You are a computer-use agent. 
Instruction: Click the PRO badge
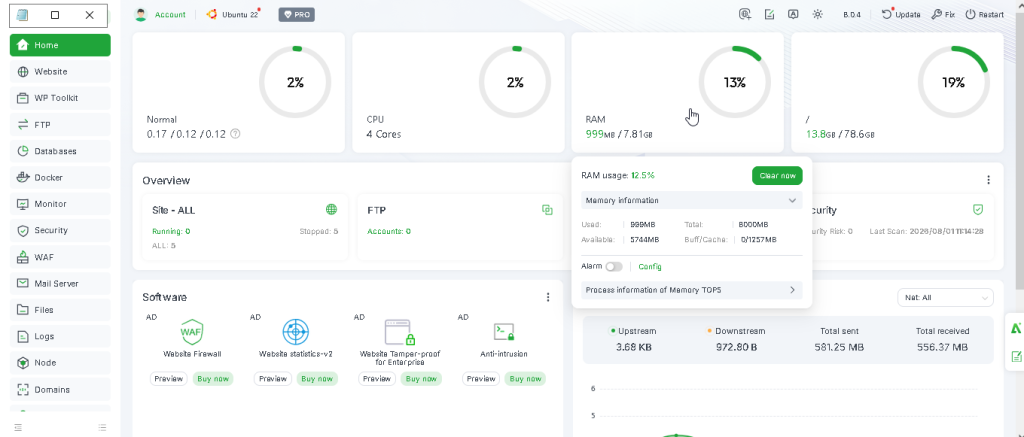[296, 14]
